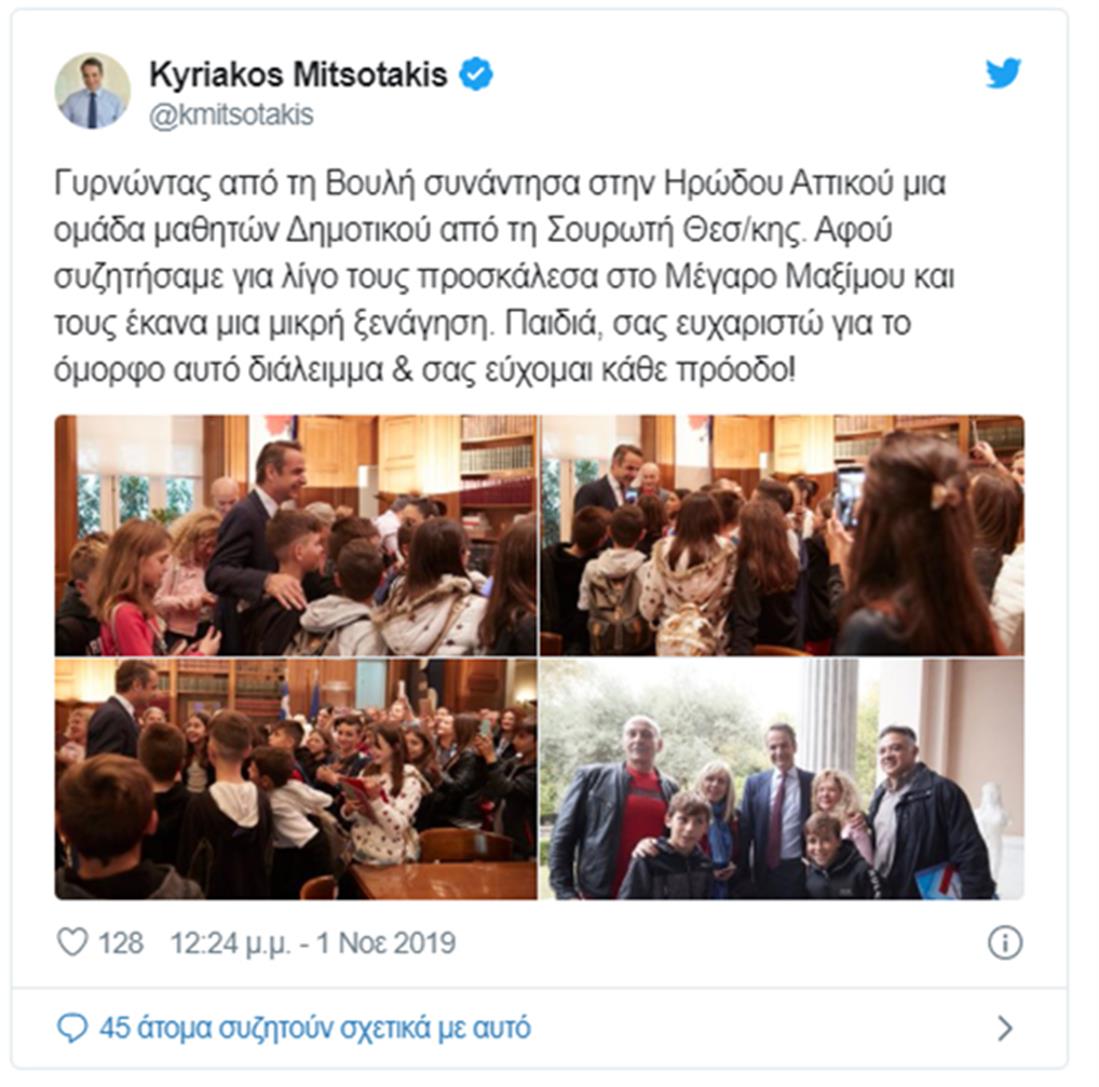This screenshot has height=1087, width=1099.
Task: Click the blue verified badge icon
Action: click(476, 74)
